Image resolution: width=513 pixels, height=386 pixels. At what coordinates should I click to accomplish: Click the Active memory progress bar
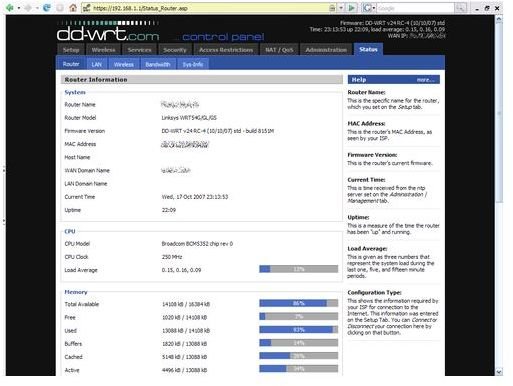coord(298,369)
